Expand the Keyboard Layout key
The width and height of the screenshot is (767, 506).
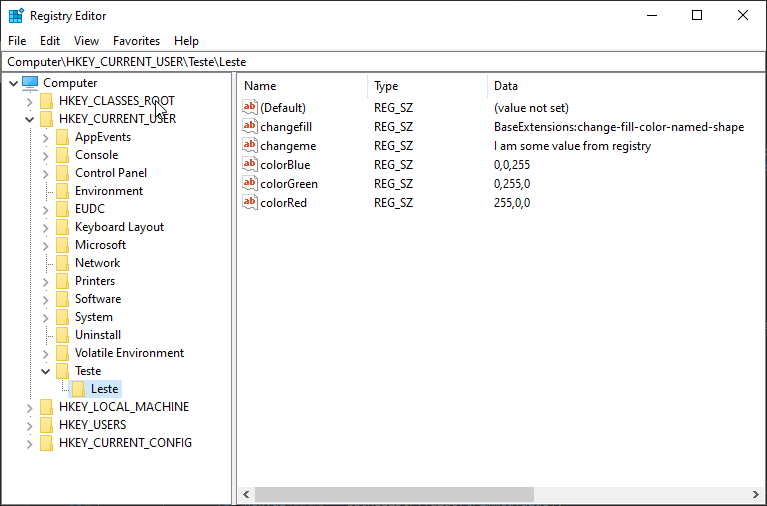45,228
